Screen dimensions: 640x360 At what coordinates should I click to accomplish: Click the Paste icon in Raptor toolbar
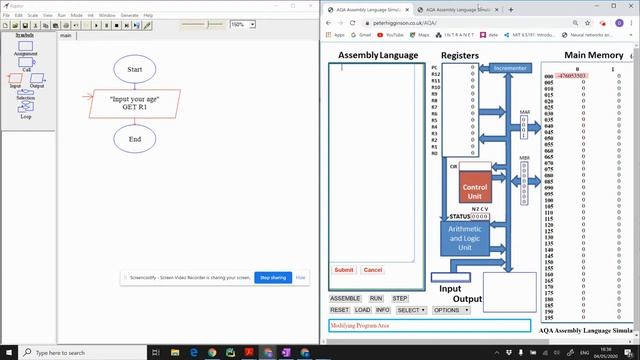(56, 25)
